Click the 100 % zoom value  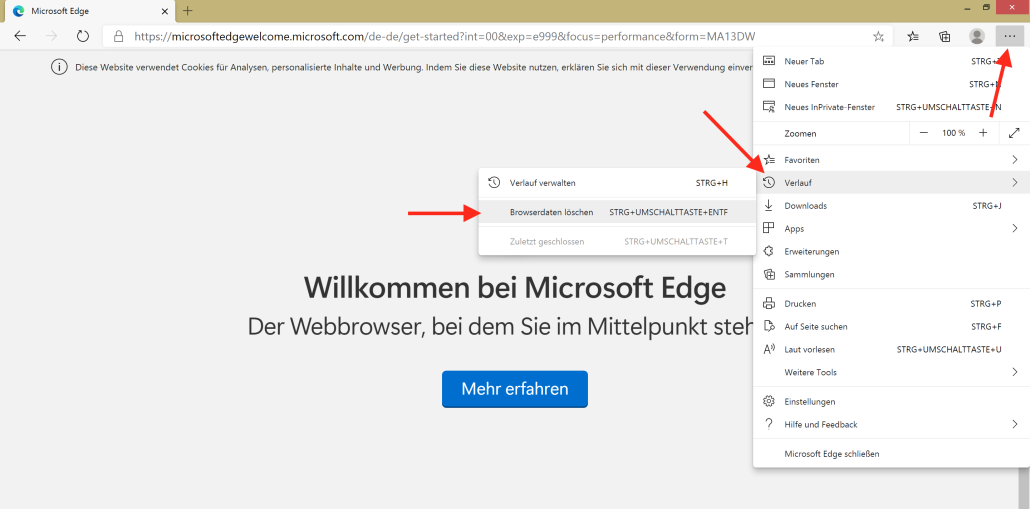[x=953, y=133]
